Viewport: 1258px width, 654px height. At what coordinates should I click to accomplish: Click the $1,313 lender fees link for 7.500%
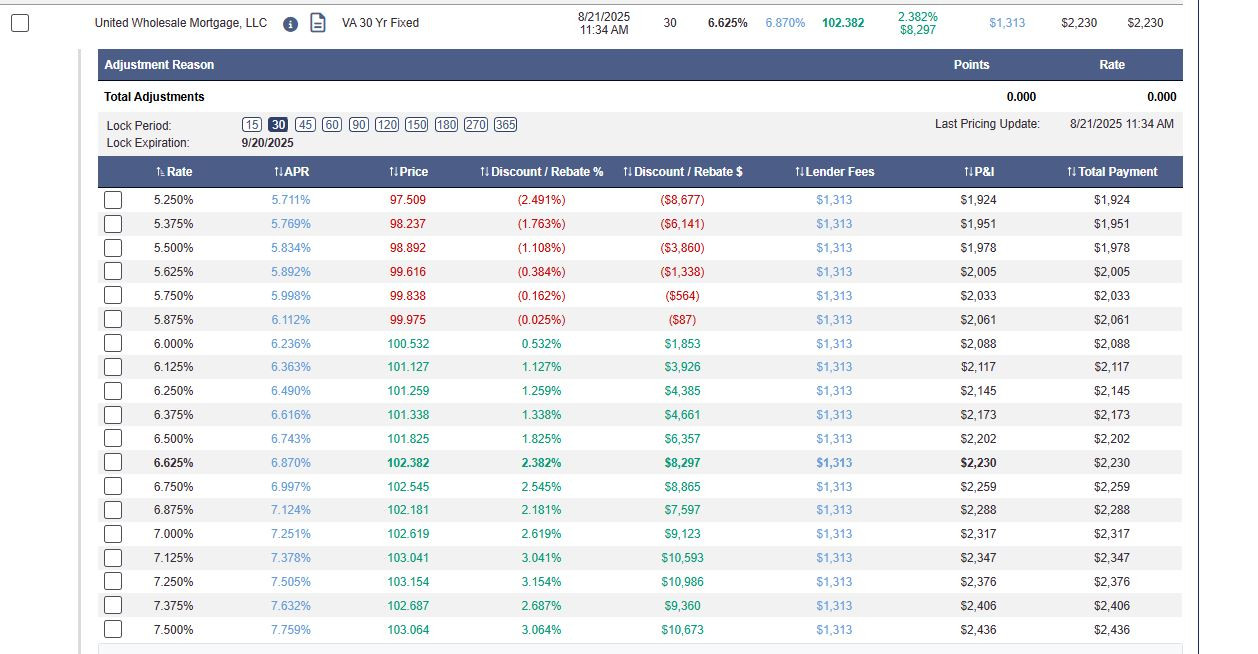(834, 630)
